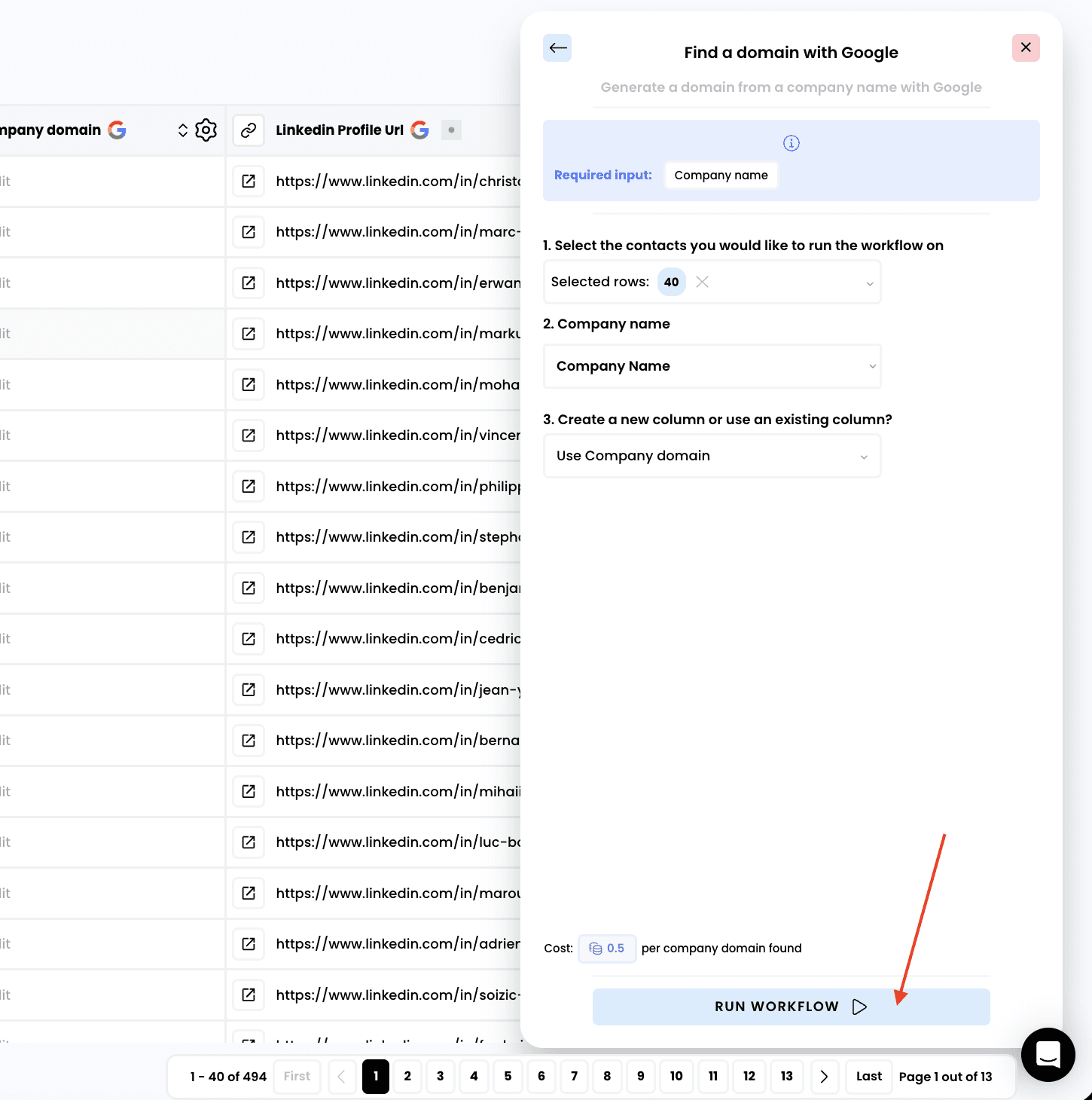The image size is (1092, 1100).
Task: Clear the selected rows with the X
Action: point(702,282)
